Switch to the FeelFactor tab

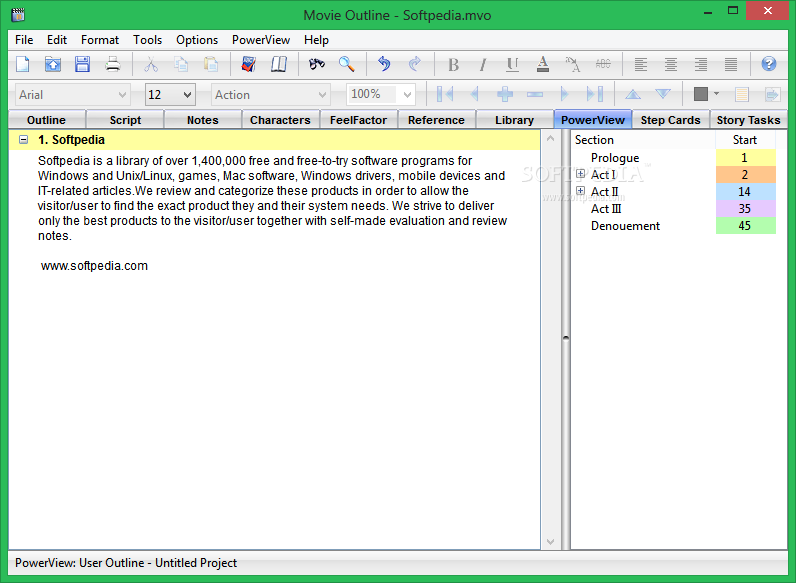[358, 120]
